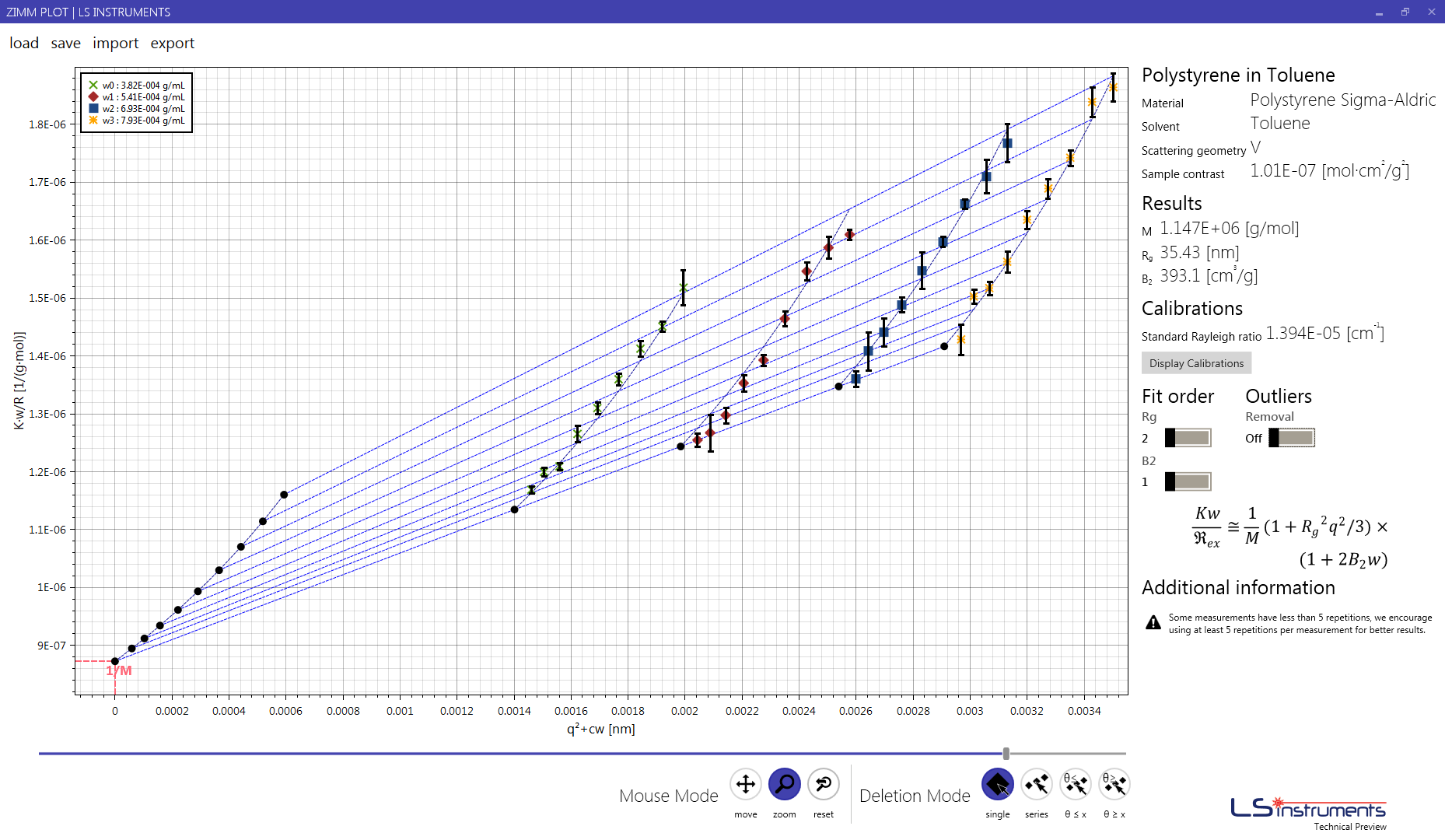Image resolution: width=1445 pixels, height=840 pixels.
Task: Click the reset view icon
Action: [823, 784]
